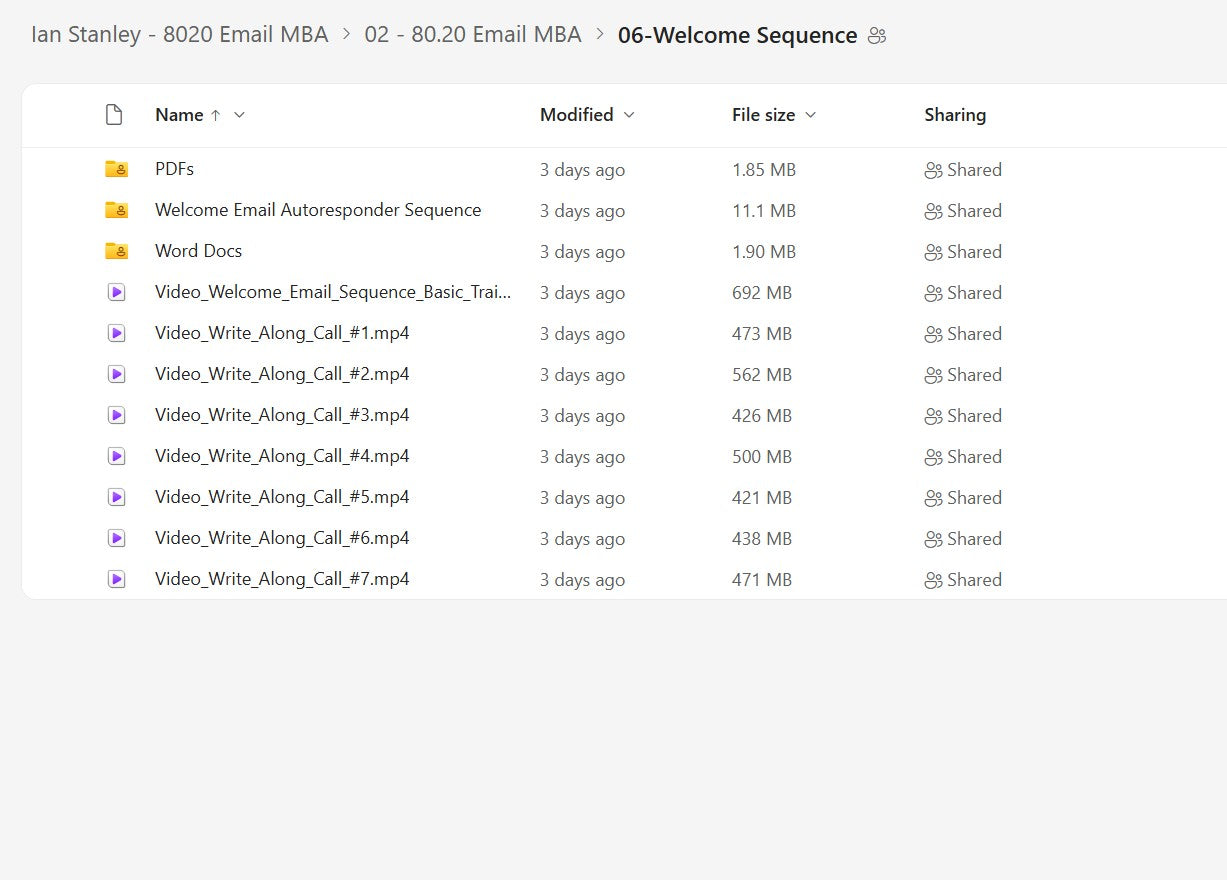This screenshot has height=880, width=1227.
Task: Click the 06-Welcome Sequence breadcrumb title
Action: (738, 36)
